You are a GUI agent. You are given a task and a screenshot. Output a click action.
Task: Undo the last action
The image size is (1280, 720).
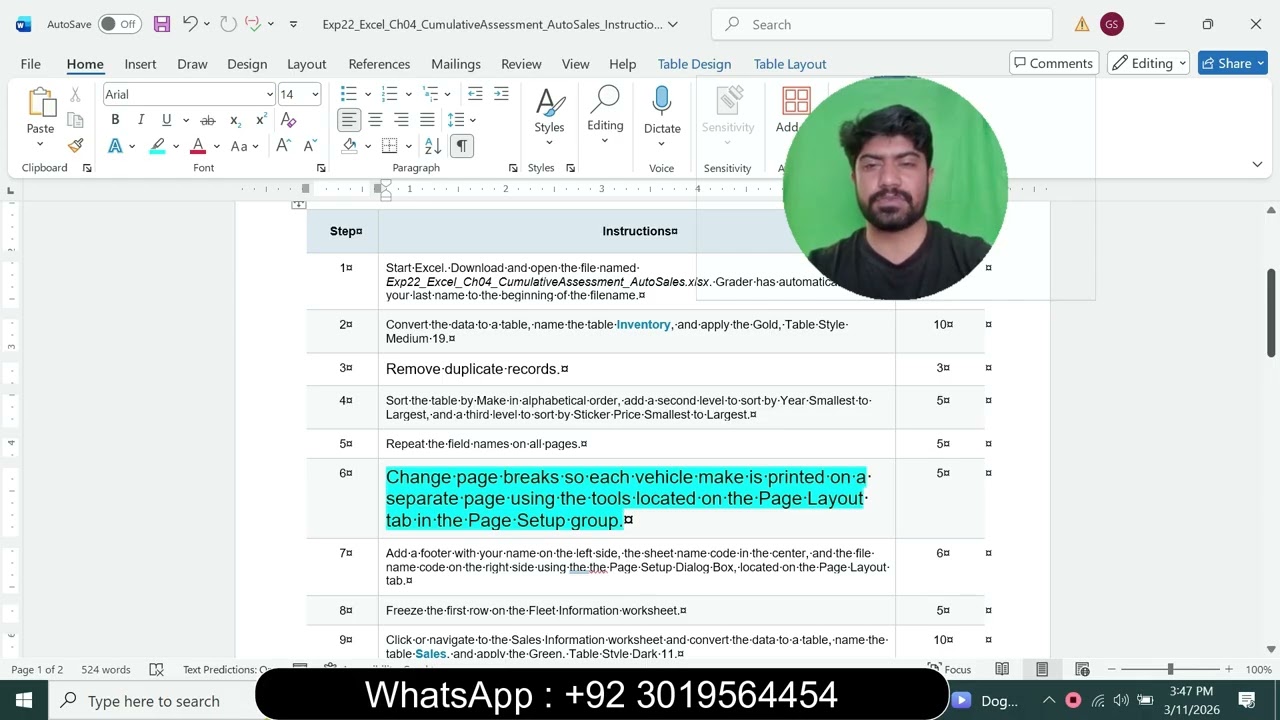click(190, 24)
